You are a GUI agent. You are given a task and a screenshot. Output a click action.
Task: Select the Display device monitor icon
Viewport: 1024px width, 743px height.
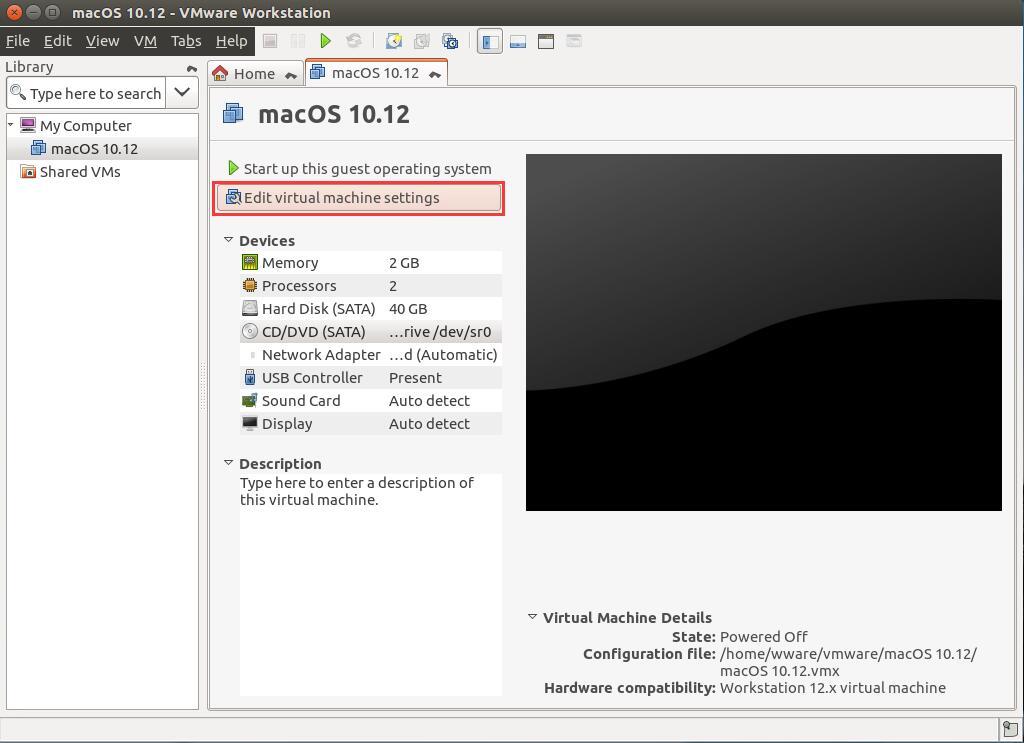pos(249,423)
